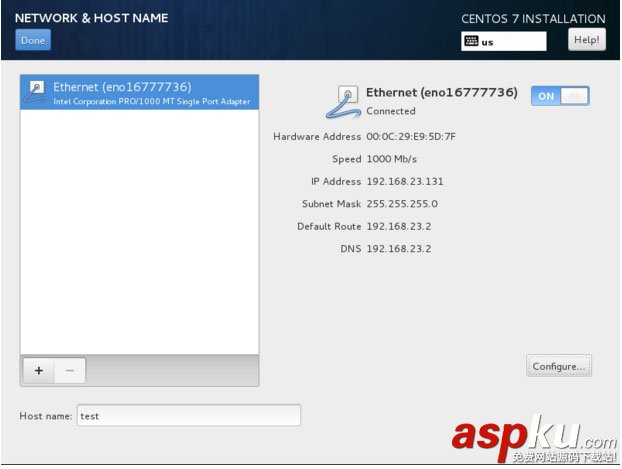Click the Hardware Address value 00:0C:29:E9:5D:7F

(x=411, y=136)
